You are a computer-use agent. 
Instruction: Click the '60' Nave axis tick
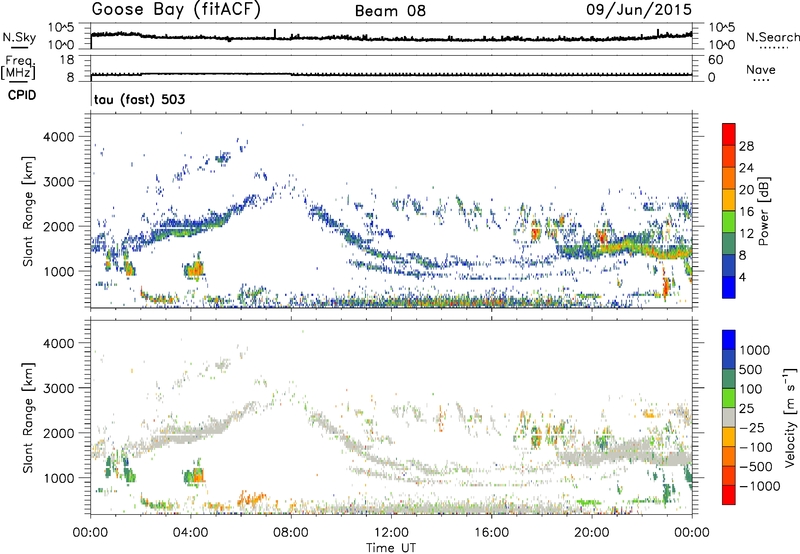(715, 60)
